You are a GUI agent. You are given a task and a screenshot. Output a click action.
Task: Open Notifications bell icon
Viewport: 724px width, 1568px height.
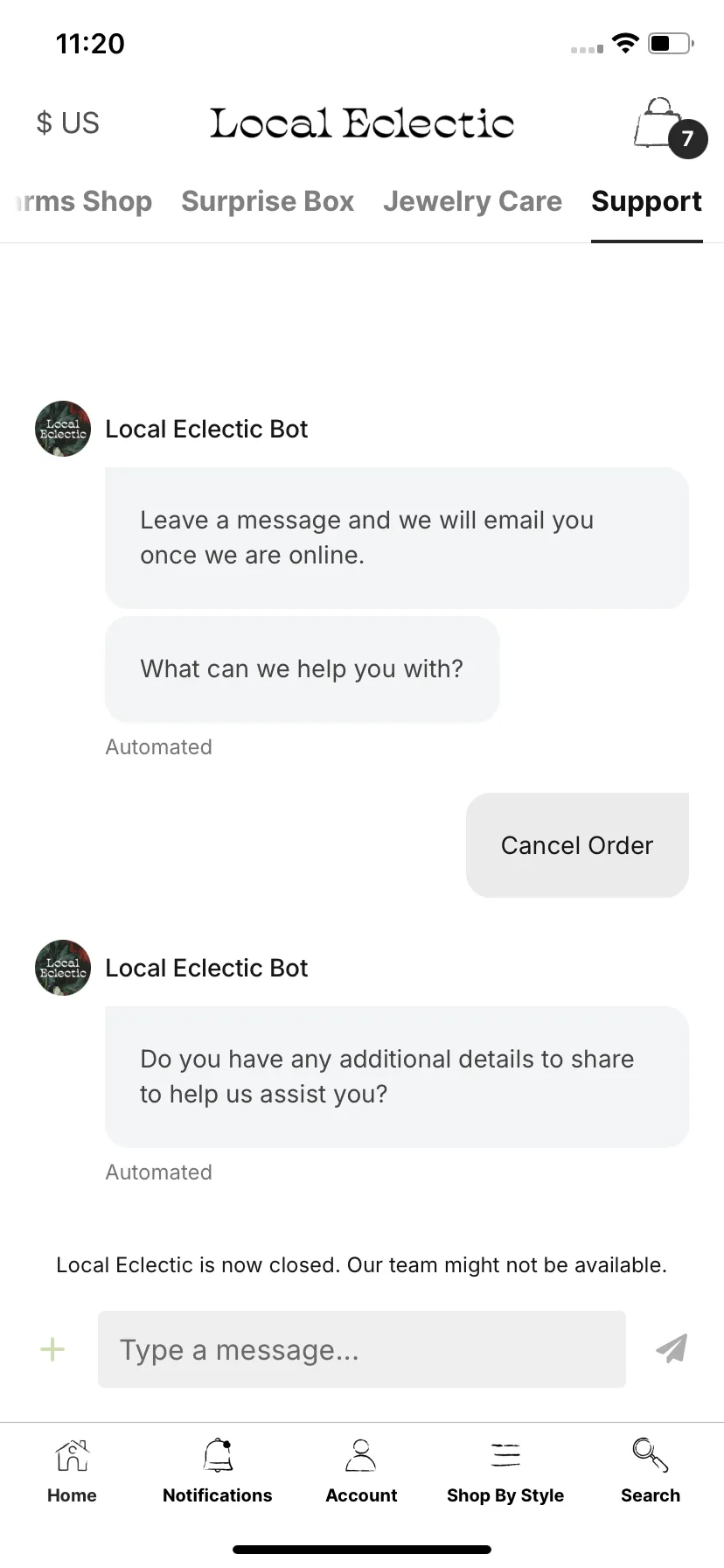[x=218, y=1456]
